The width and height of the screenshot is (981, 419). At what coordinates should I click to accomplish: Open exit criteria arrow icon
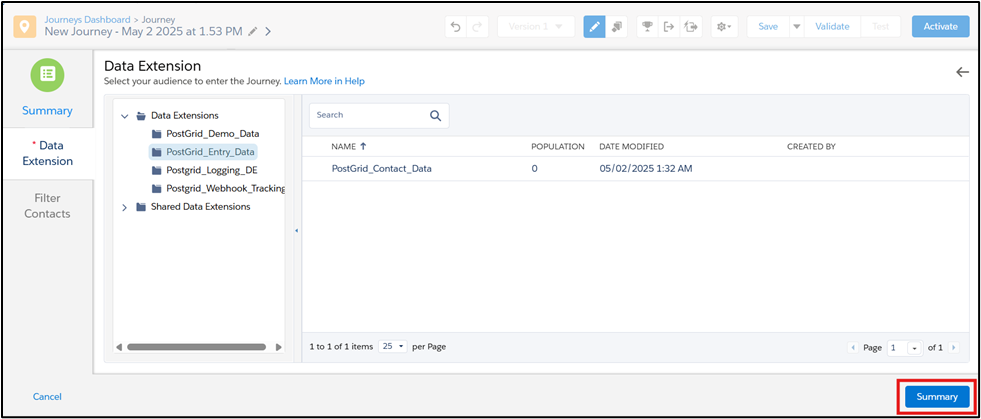669,27
